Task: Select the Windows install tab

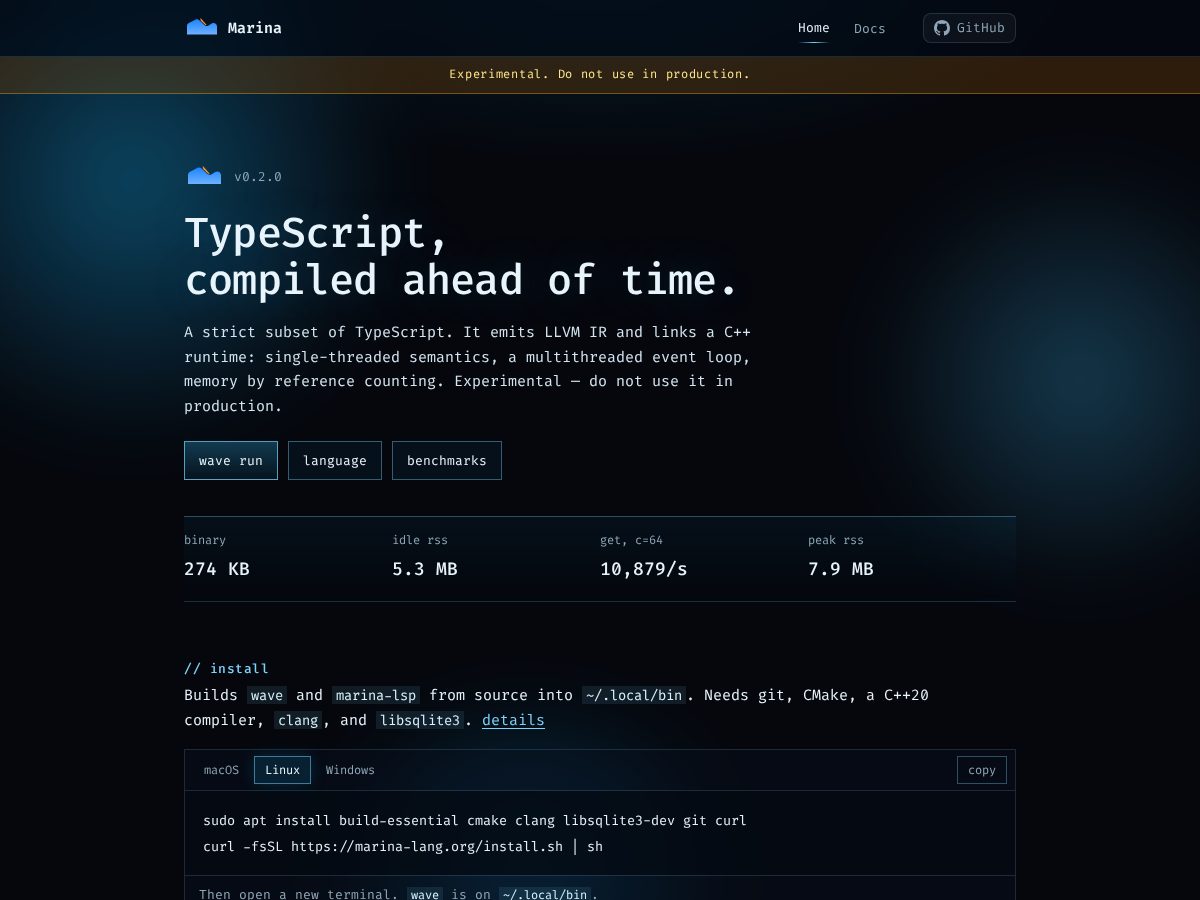Action: tap(350, 770)
